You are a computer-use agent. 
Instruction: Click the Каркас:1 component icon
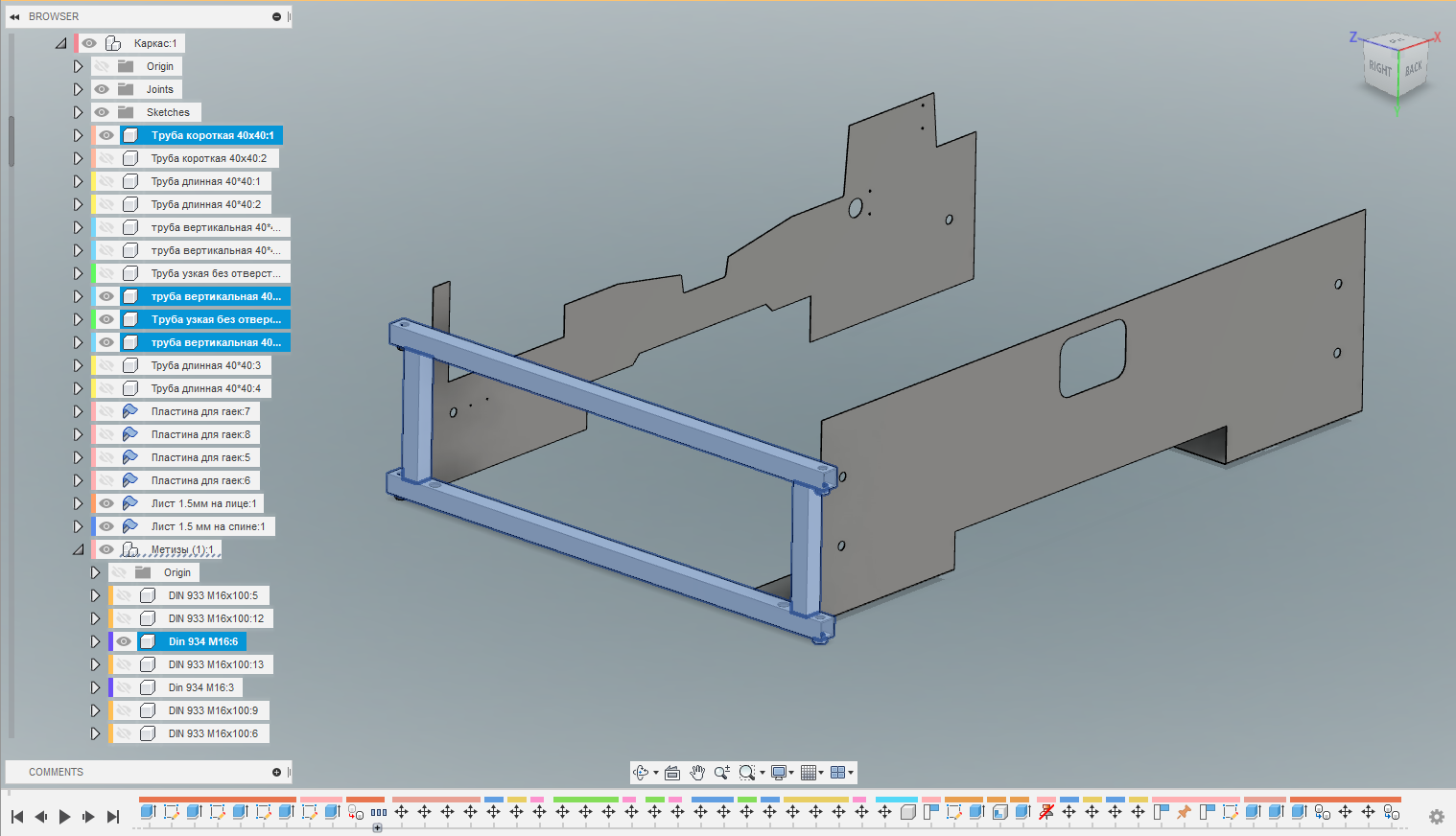point(113,43)
